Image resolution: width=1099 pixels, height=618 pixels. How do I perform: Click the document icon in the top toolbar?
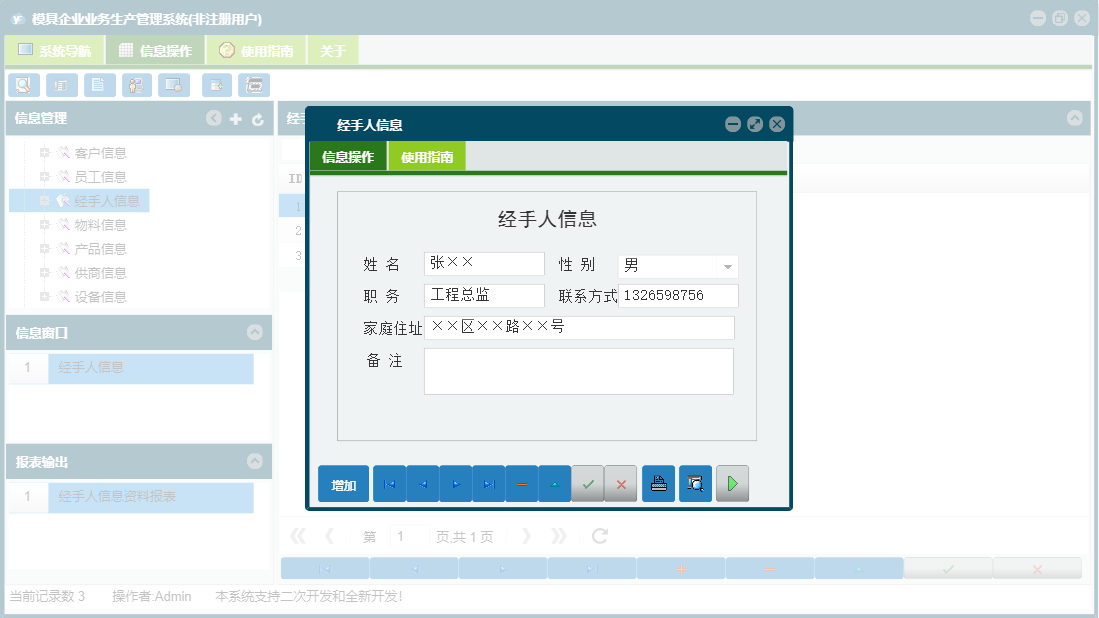coord(99,85)
